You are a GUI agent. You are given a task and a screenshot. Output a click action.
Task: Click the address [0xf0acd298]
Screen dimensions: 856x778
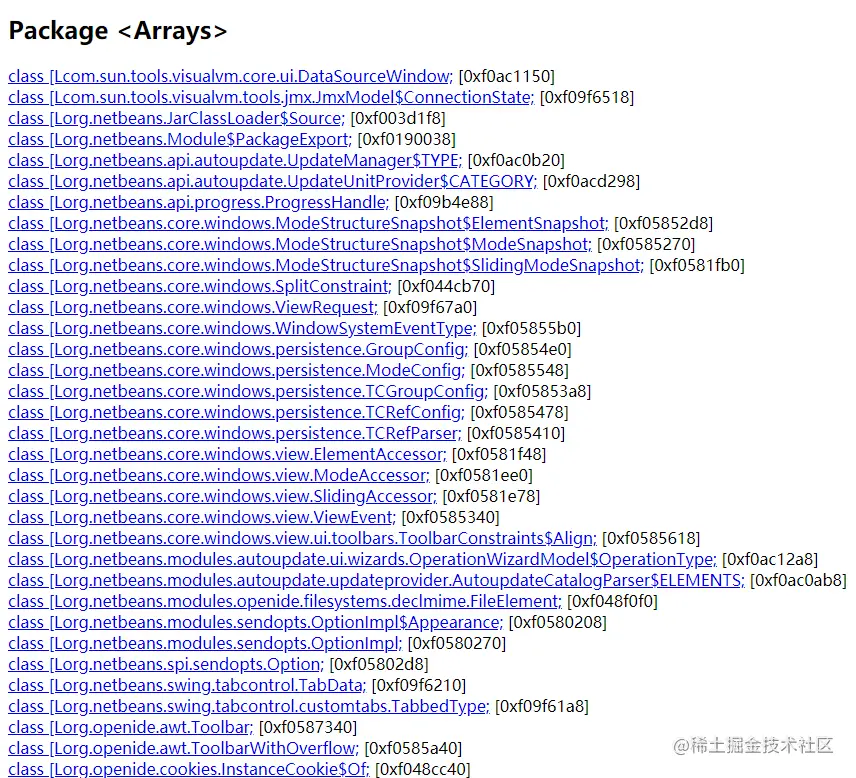pos(591,181)
